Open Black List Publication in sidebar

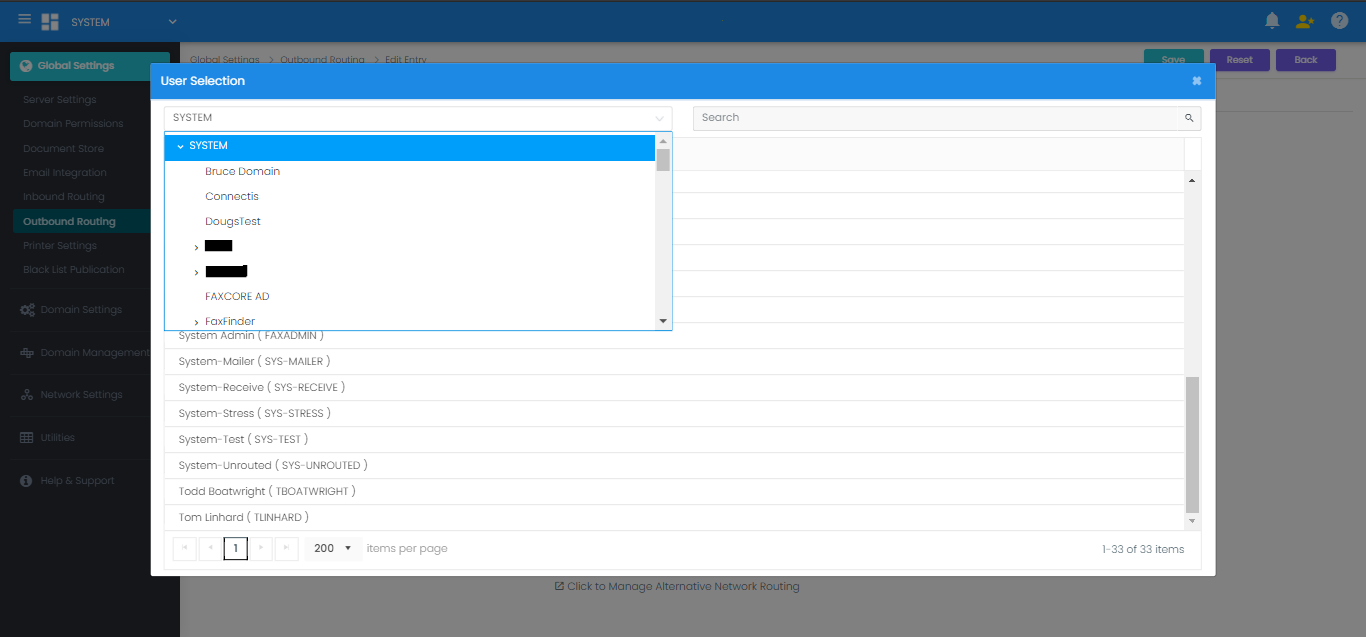coord(74,270)
